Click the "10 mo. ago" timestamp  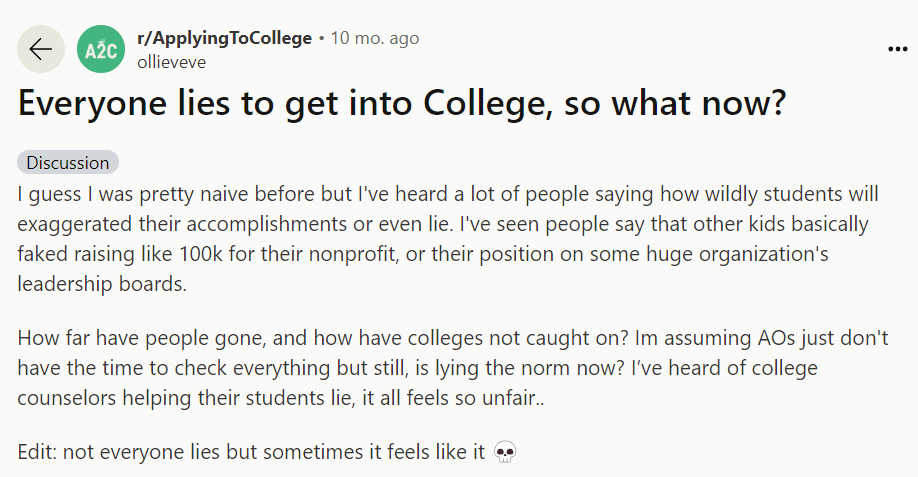pyautogui.click(x=375, y=38)
